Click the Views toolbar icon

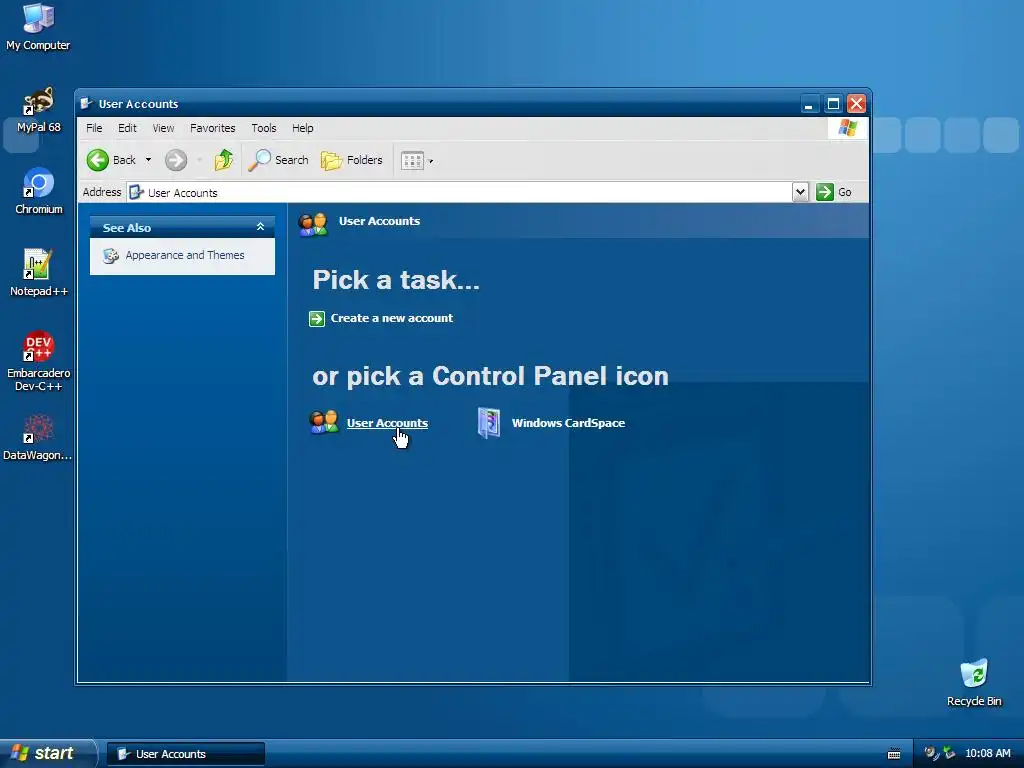(413, 161)
